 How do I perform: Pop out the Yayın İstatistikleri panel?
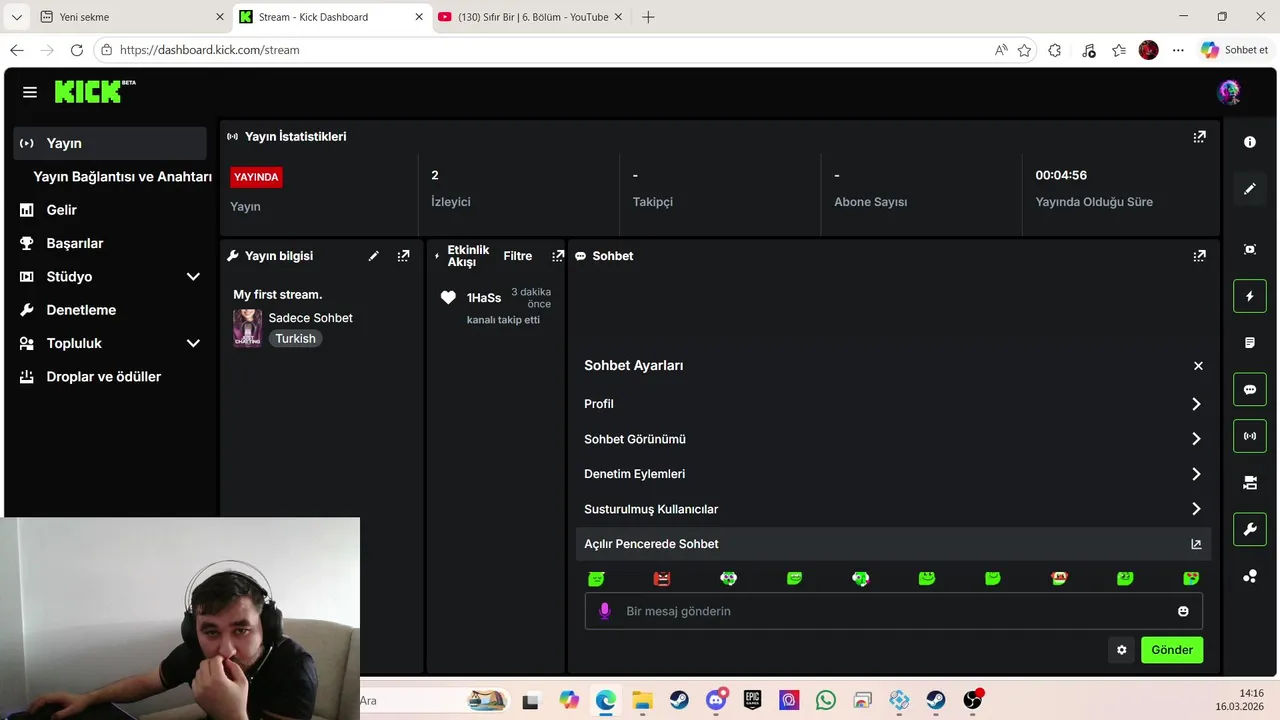pyautogui.click(x=1200, y=137)
